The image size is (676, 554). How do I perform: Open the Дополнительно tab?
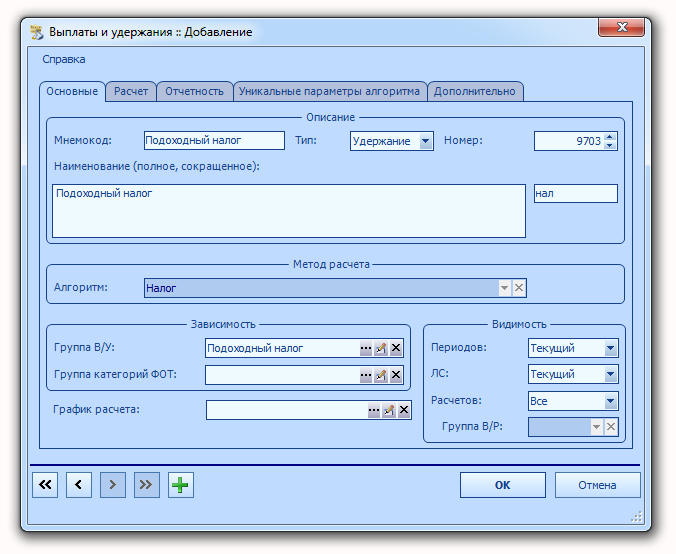tap(475, 91)
